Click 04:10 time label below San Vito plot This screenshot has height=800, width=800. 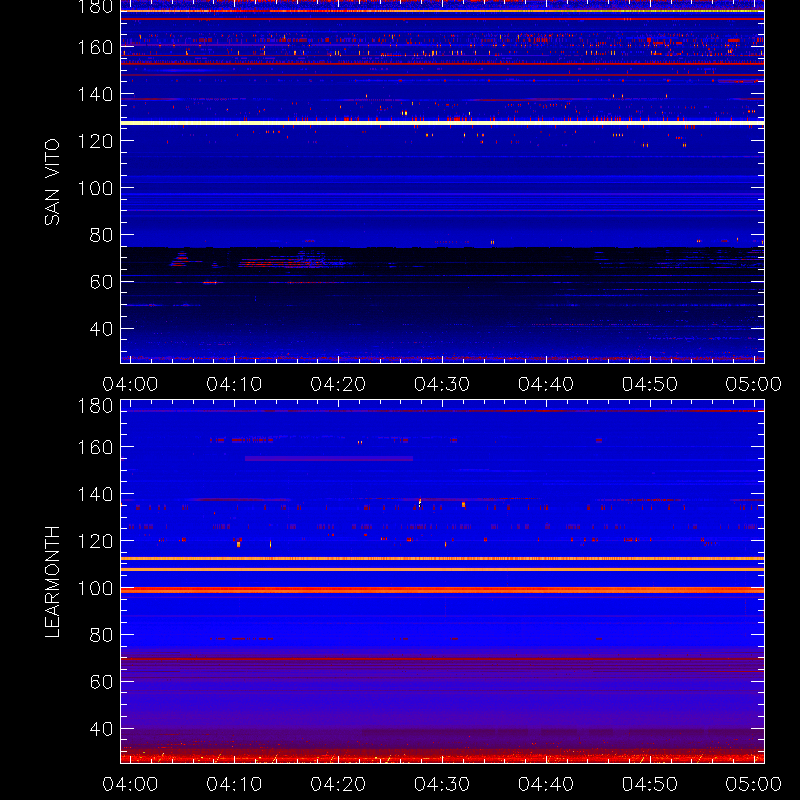(234, 384)
